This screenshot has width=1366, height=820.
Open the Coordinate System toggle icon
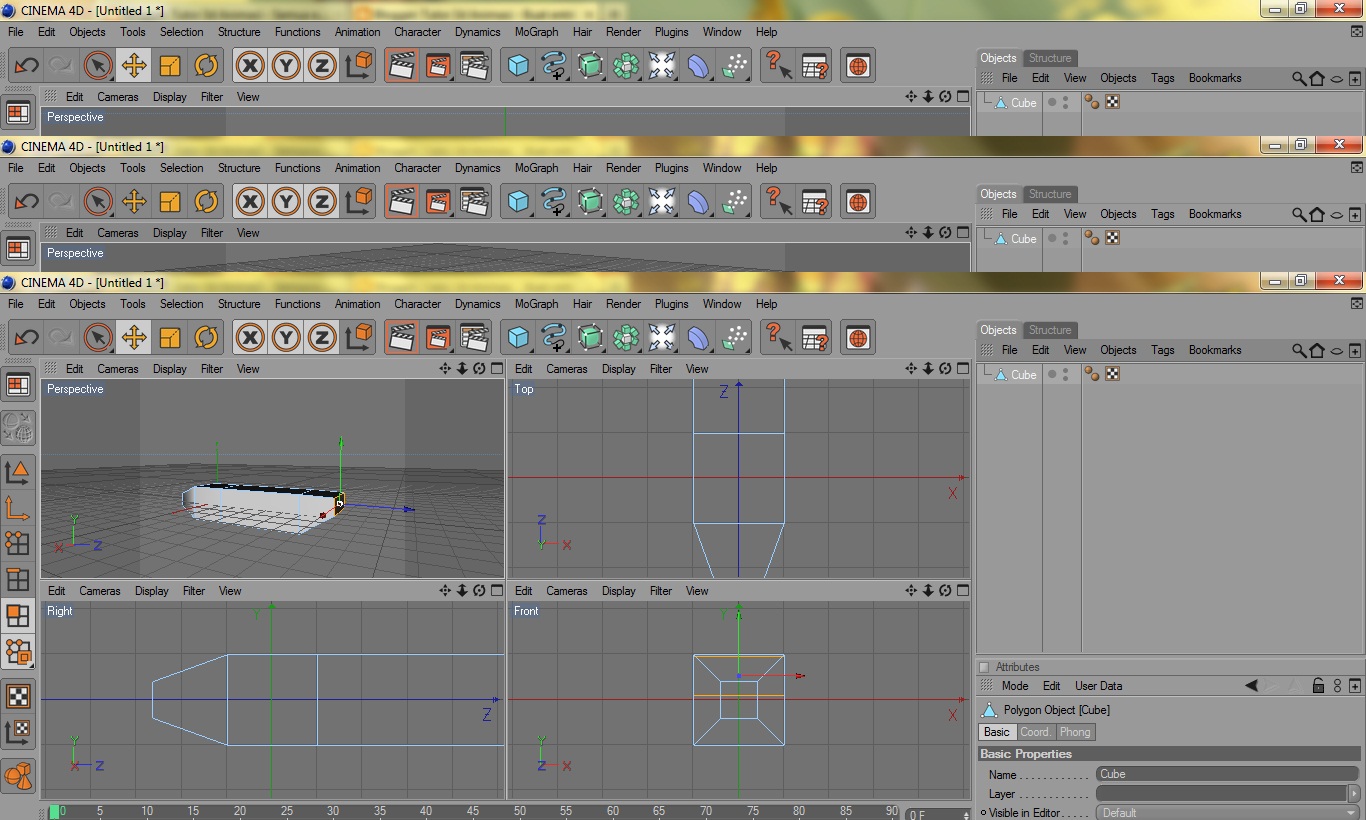click(x=358, y=337)
